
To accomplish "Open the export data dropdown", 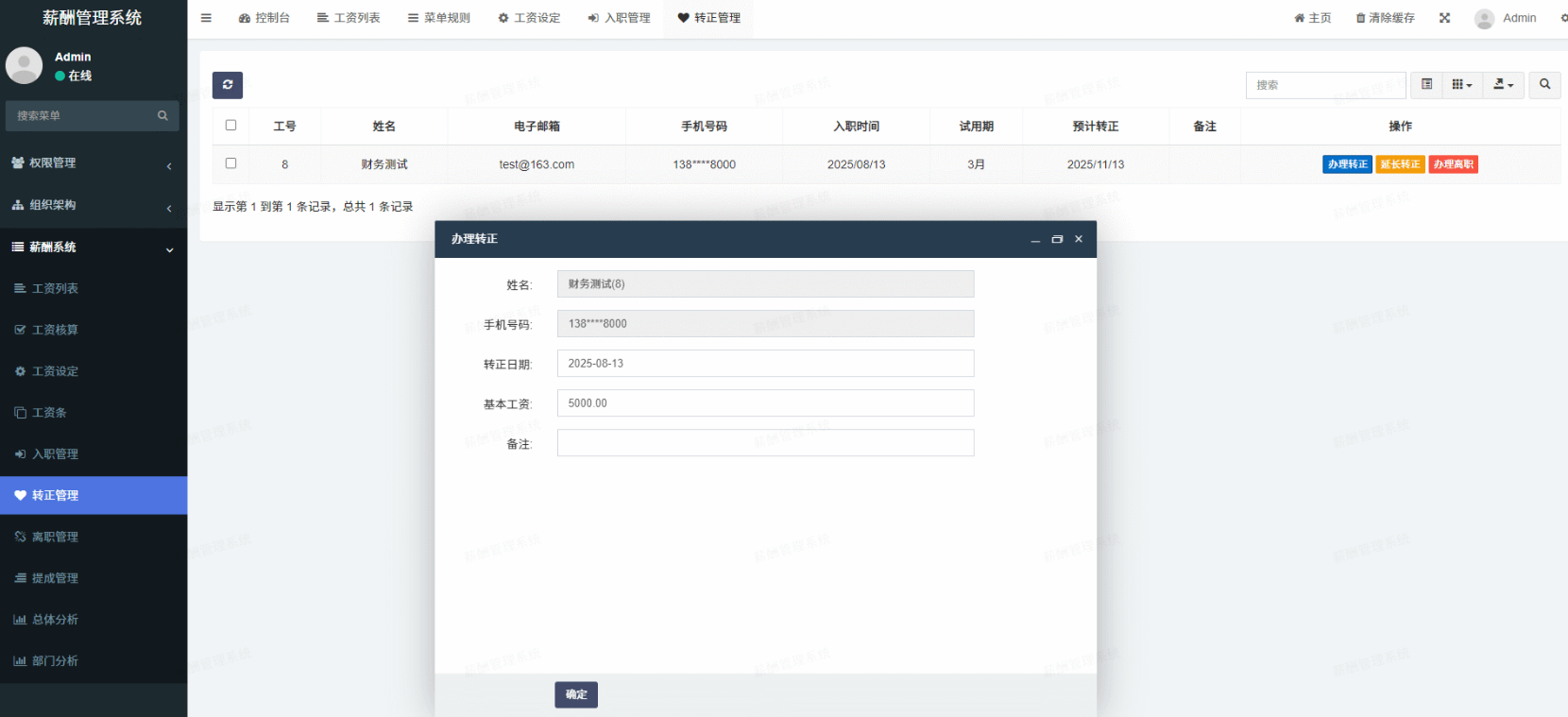I will [1503, 85].
